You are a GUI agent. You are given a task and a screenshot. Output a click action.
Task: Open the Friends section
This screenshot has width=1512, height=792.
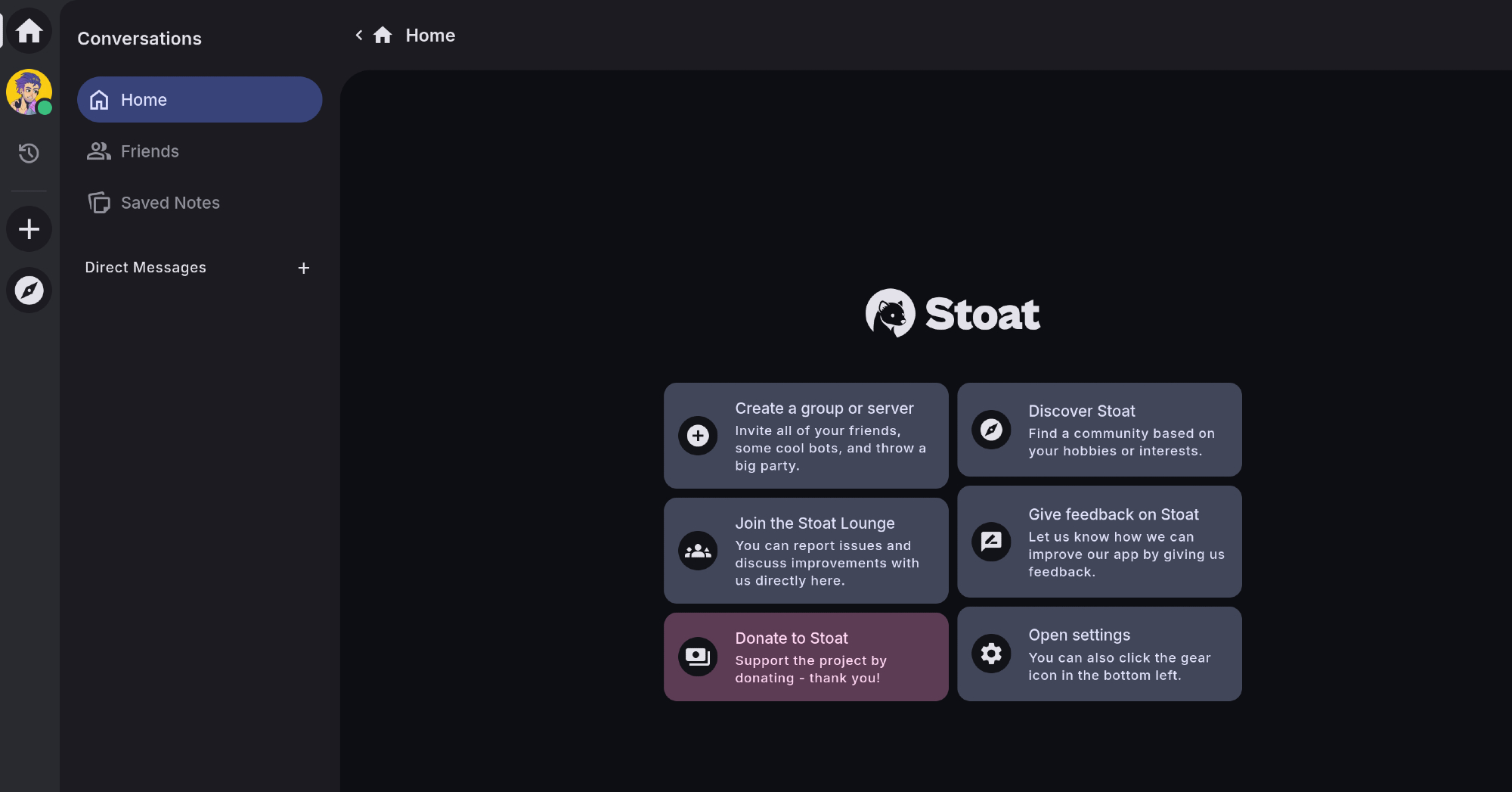point(150,151)
